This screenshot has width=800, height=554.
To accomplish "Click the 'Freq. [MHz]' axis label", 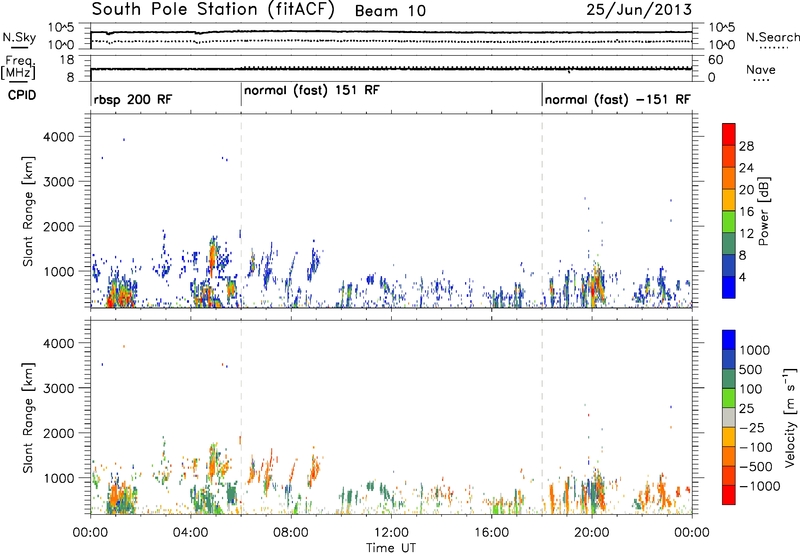I will pos(20,67).
